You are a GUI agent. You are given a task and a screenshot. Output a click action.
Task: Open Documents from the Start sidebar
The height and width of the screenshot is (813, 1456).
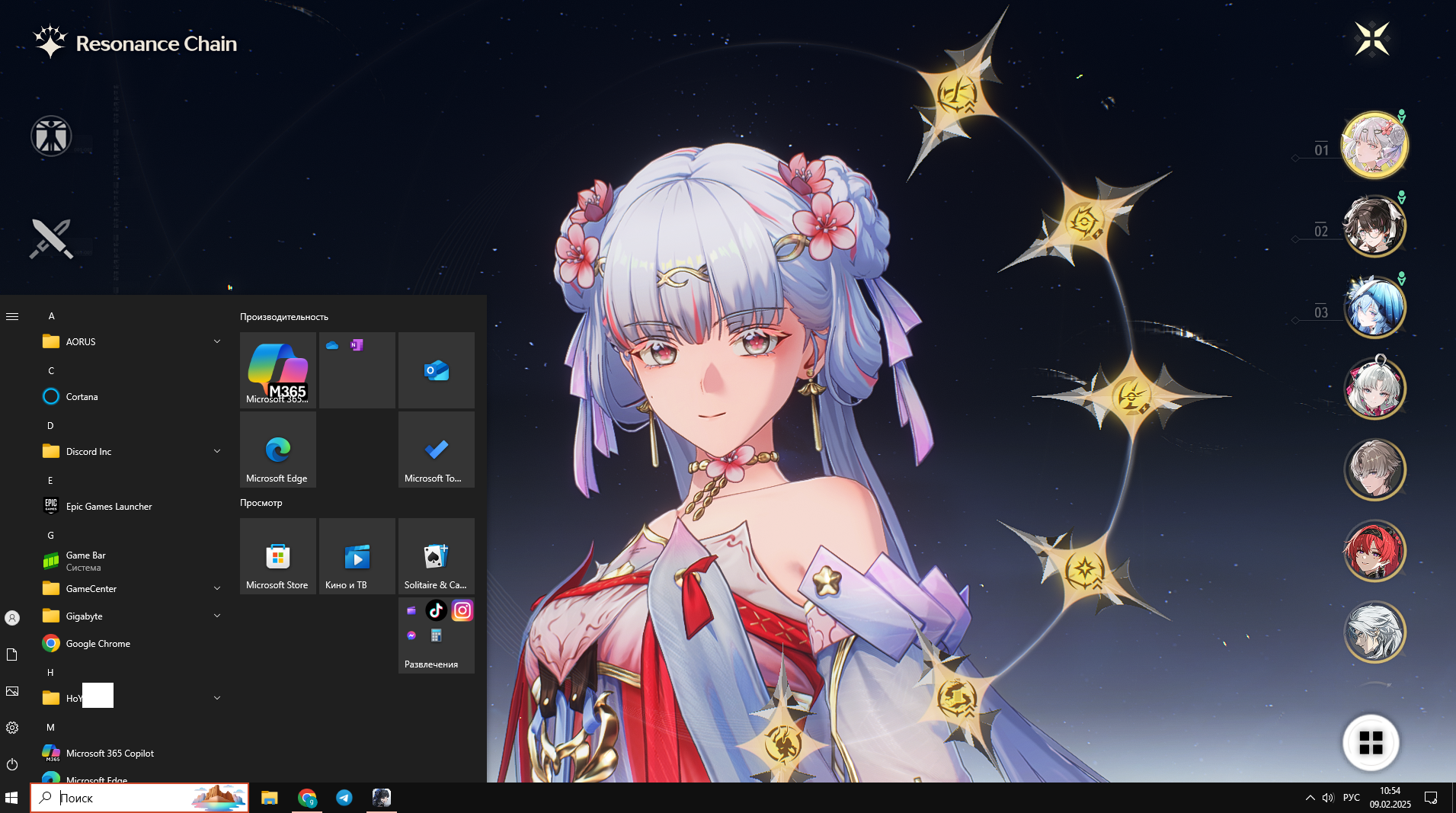(12, 655)
